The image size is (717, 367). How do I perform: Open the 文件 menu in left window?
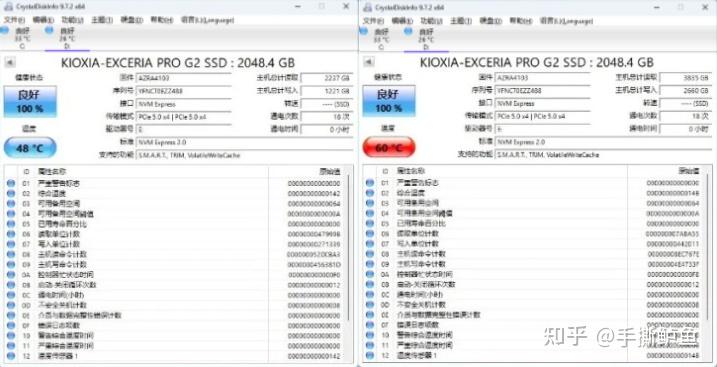tap(14, 20)
